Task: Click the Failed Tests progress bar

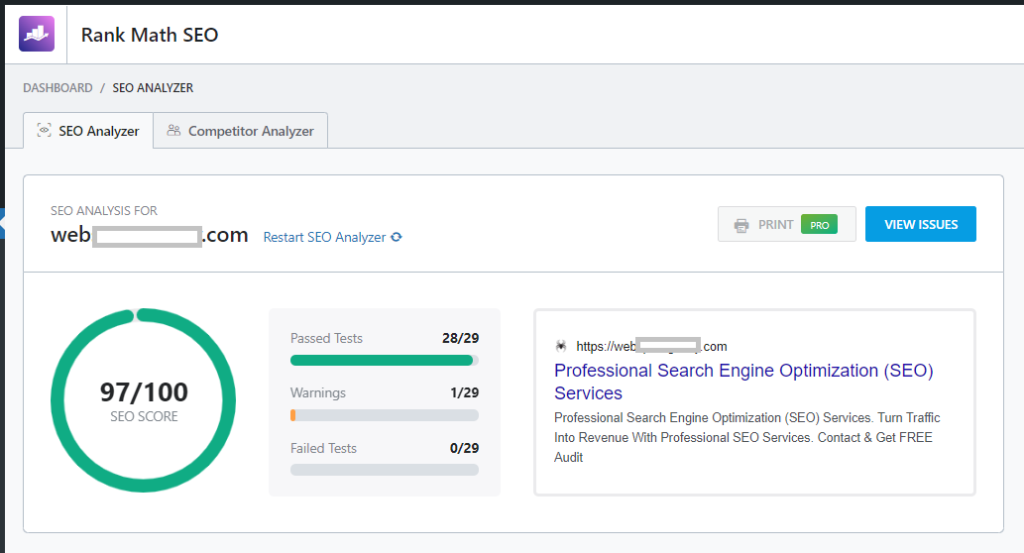Action: point(384,469)
